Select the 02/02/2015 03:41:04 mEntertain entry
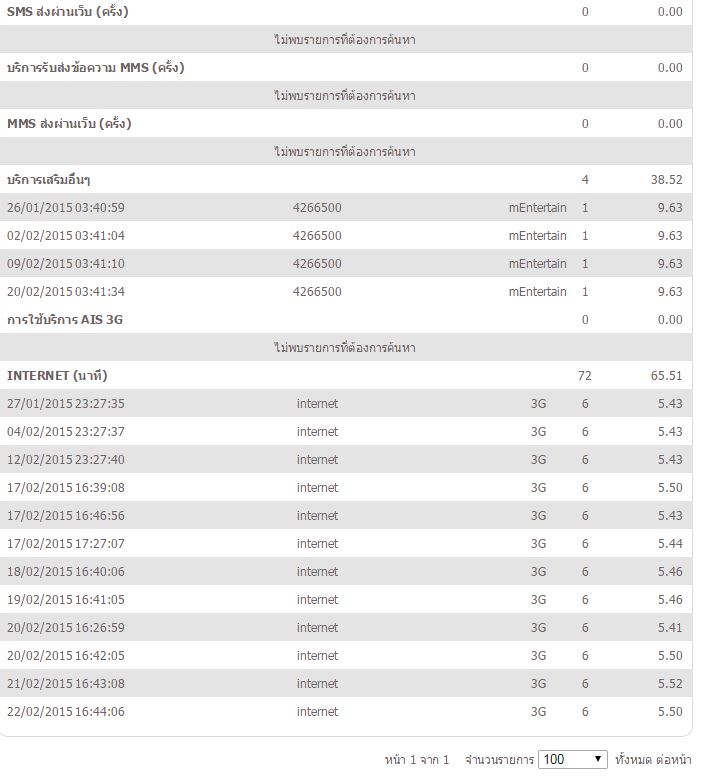 click(346, 235)
